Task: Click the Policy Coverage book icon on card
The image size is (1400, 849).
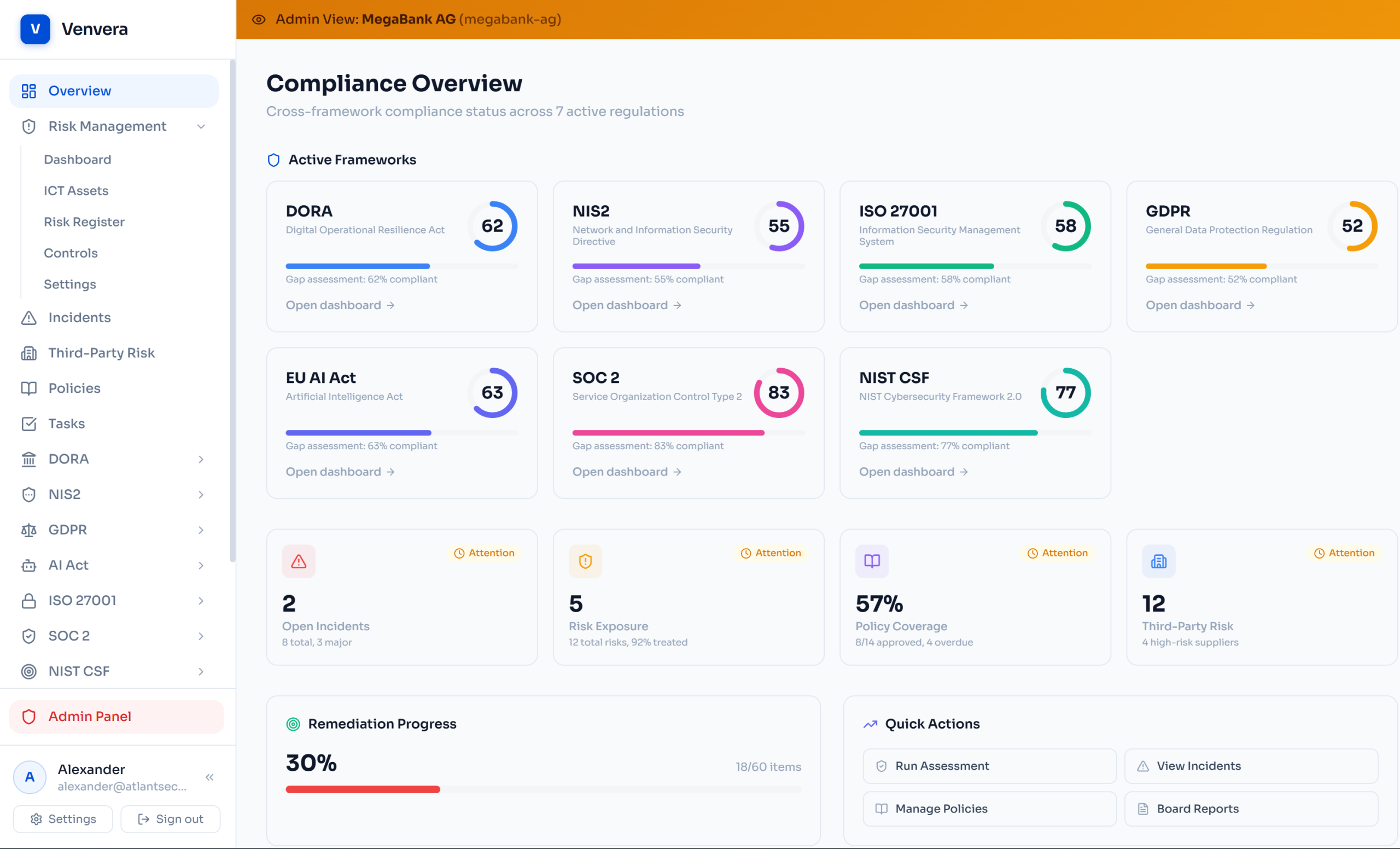Action: click(872, 561)
